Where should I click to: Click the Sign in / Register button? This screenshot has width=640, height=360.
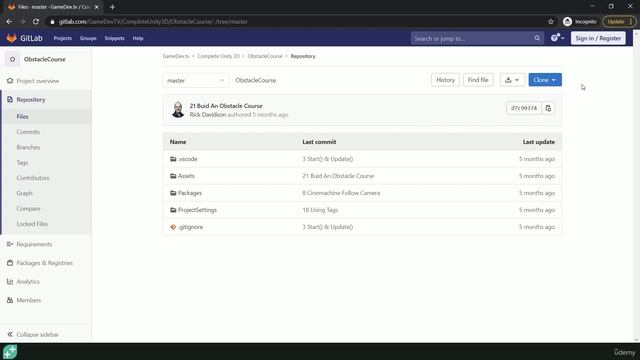[x=598, y=38]
